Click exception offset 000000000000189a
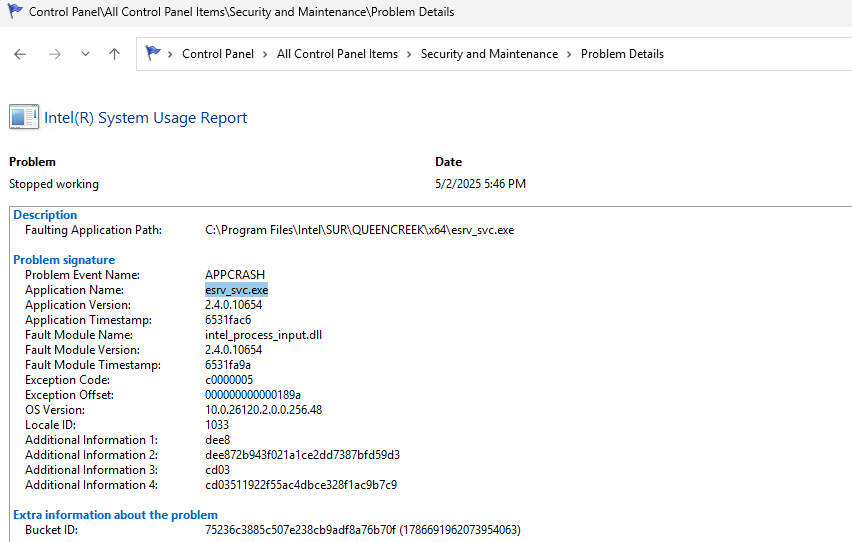 [x=253, y=395]
